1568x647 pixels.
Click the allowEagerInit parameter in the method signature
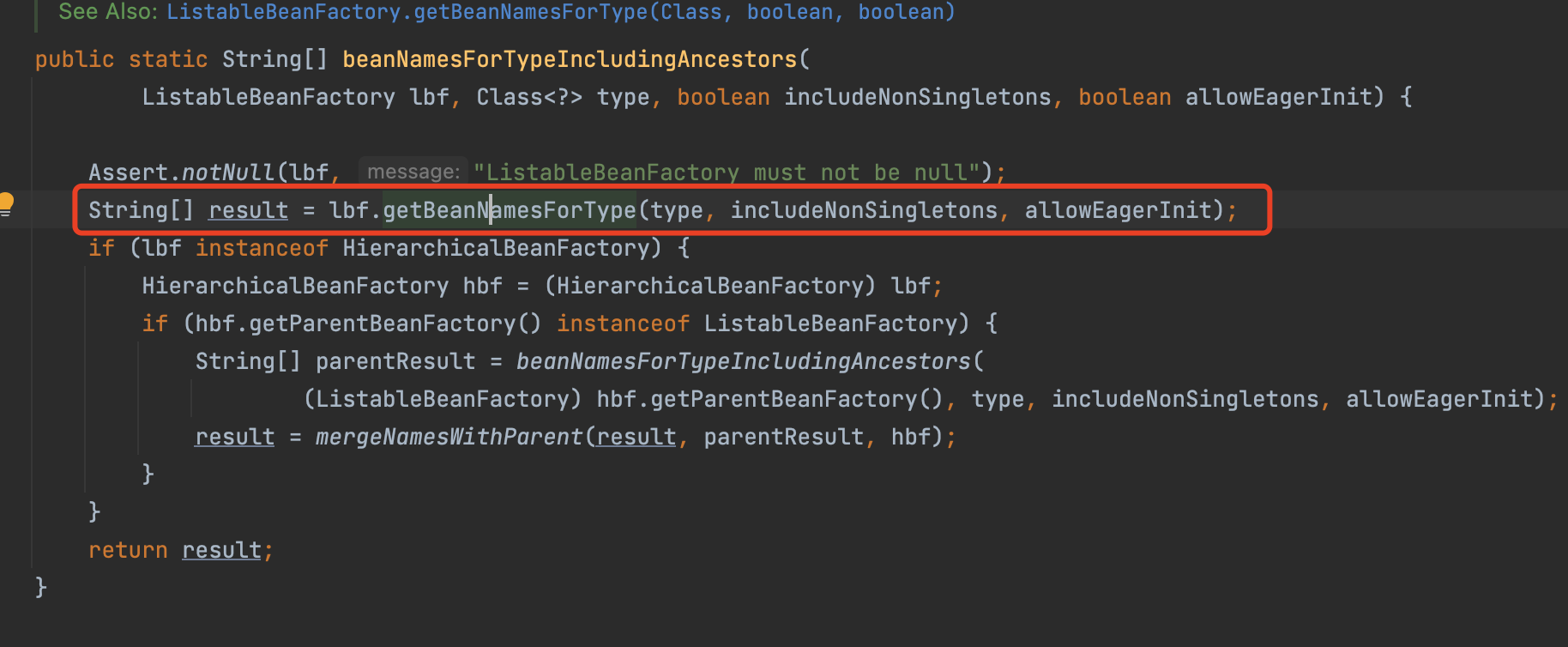(1279, 97)
